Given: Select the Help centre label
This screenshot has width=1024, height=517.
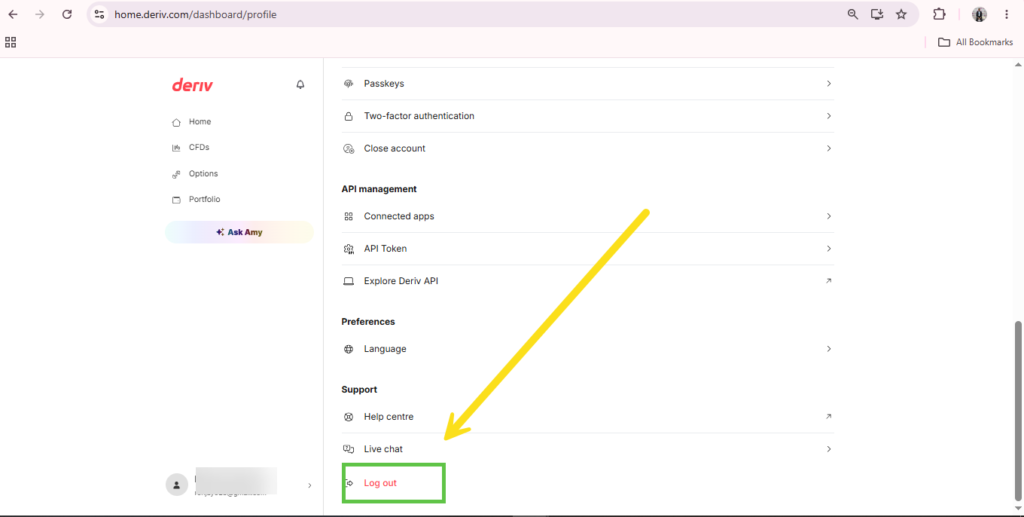Looking at the screenshot, I should coord(389,416).
